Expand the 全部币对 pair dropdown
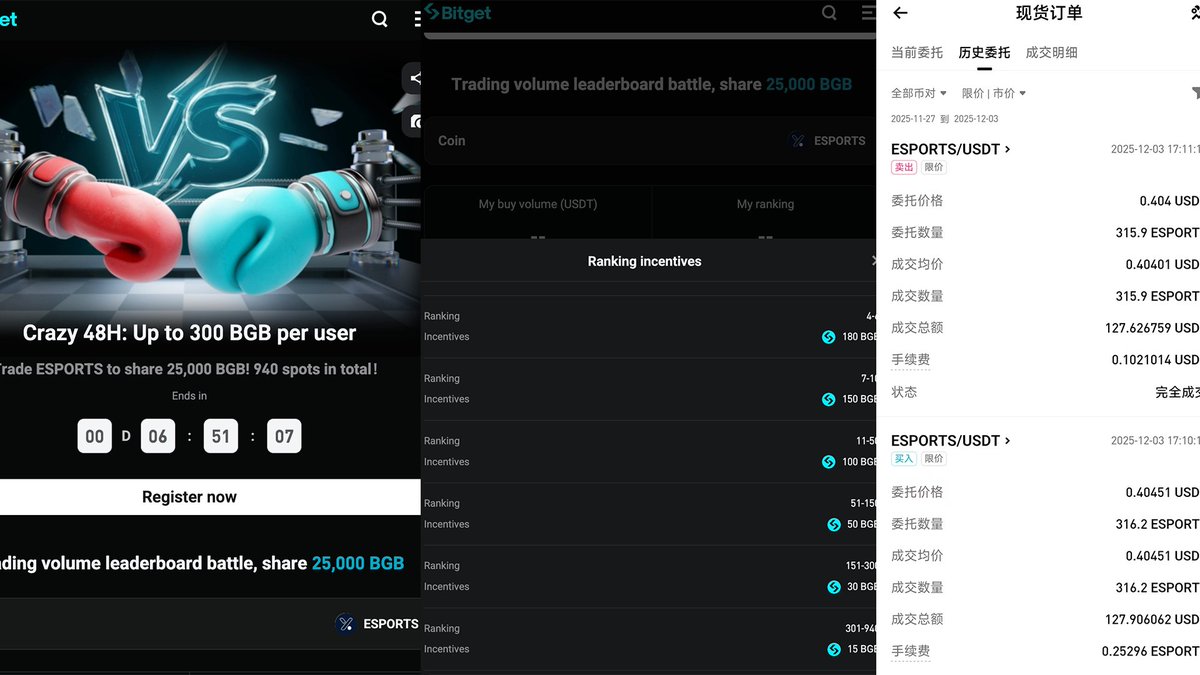Viewport: 1200px width, 675px height. 919,93
